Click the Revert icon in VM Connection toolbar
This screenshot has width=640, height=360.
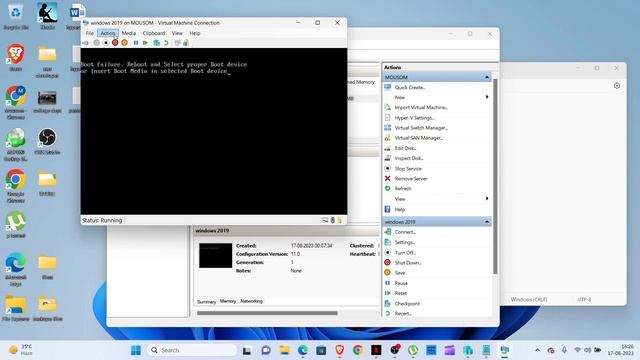[x=166, y=43]
